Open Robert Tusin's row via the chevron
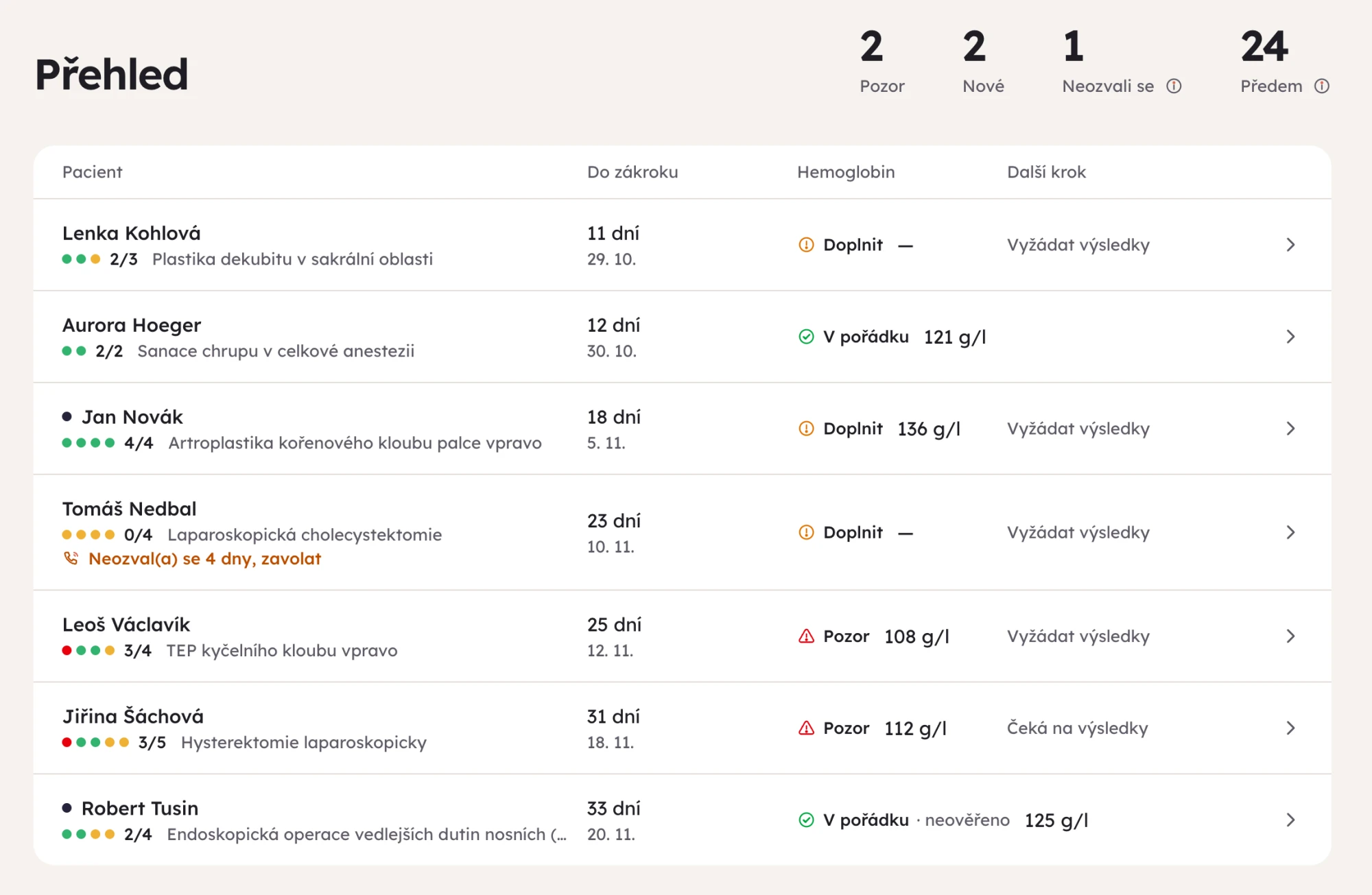Image resolution: width=1372 pixels, height=895 pixels. 1290,820
